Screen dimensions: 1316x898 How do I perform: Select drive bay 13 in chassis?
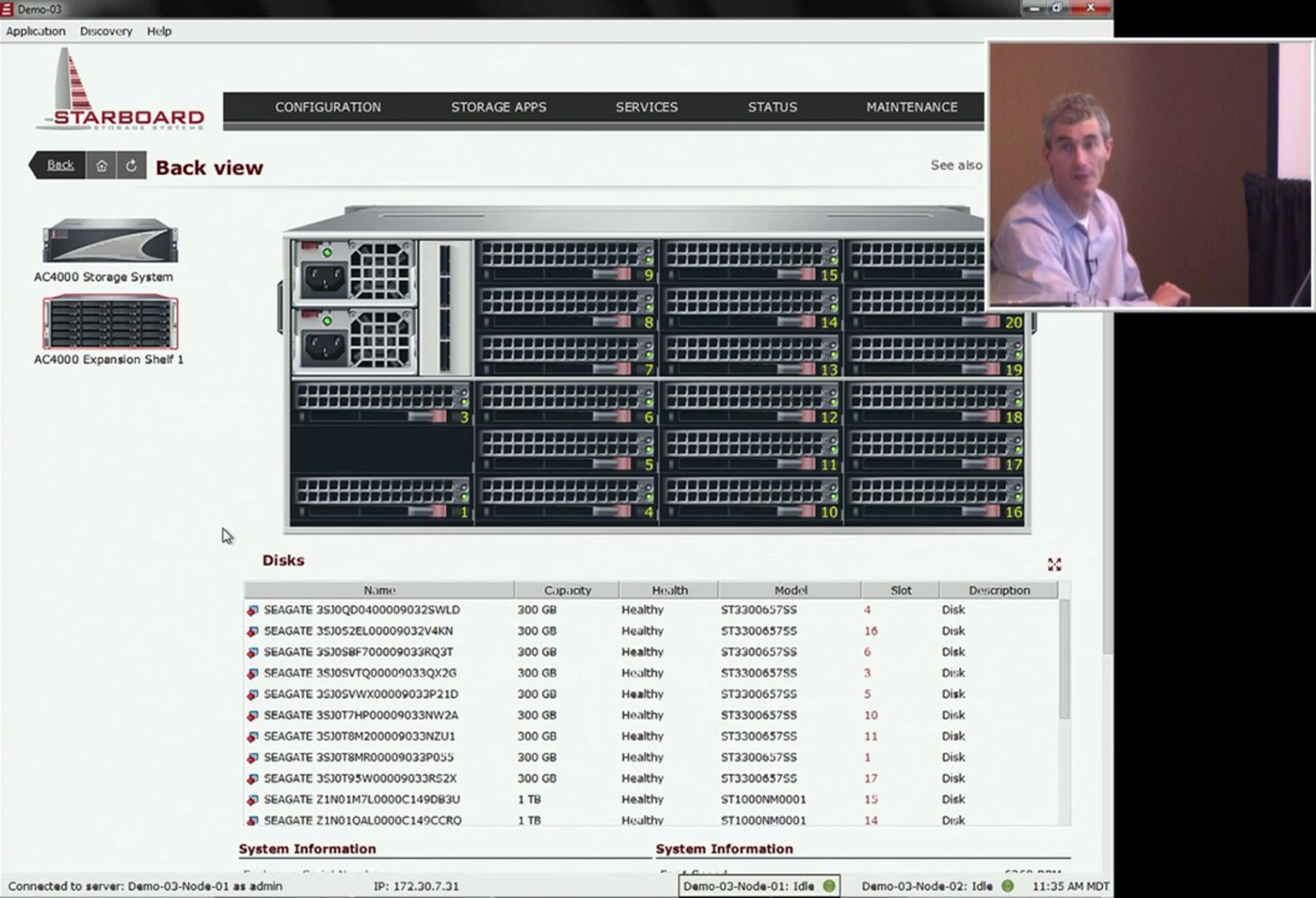(x=751, y=357)
